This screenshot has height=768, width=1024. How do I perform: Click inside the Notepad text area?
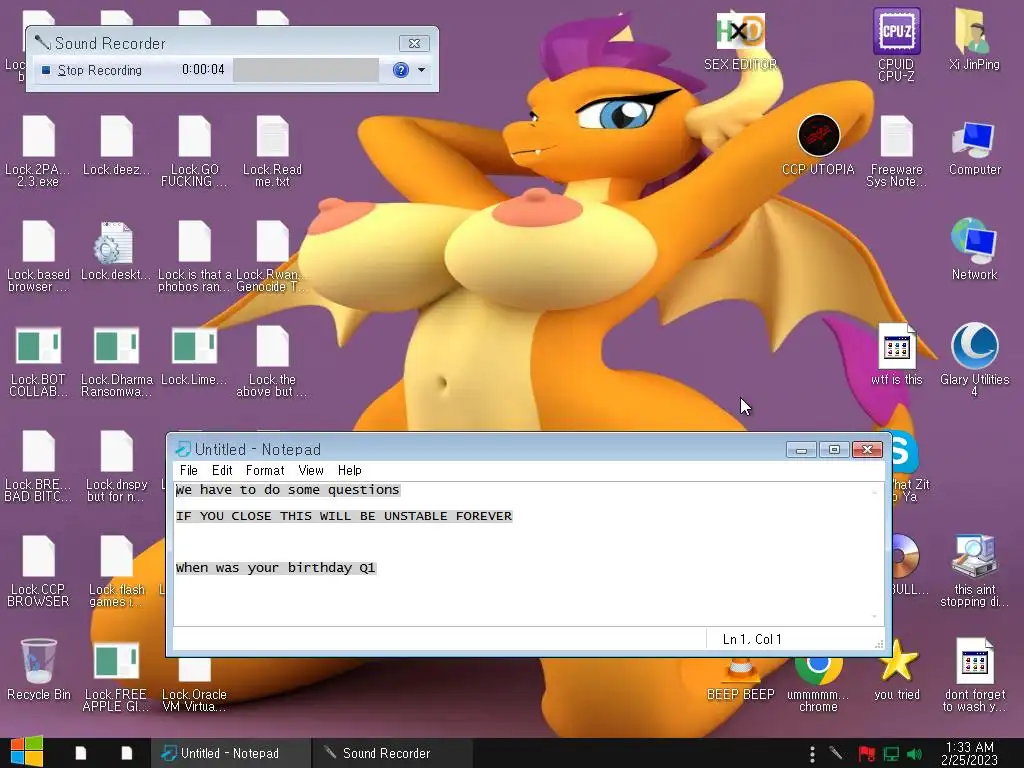[522, 554]
